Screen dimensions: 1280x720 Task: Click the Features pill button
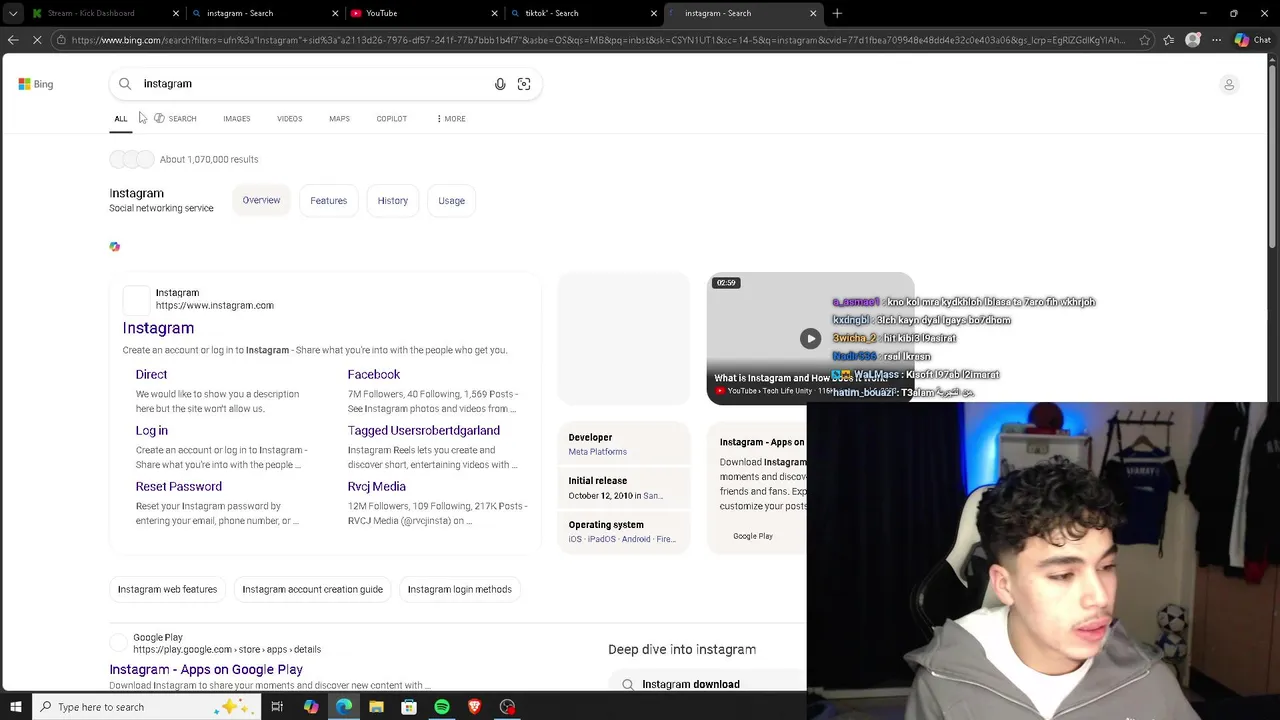pyautogui.click(x=328, y=201)
